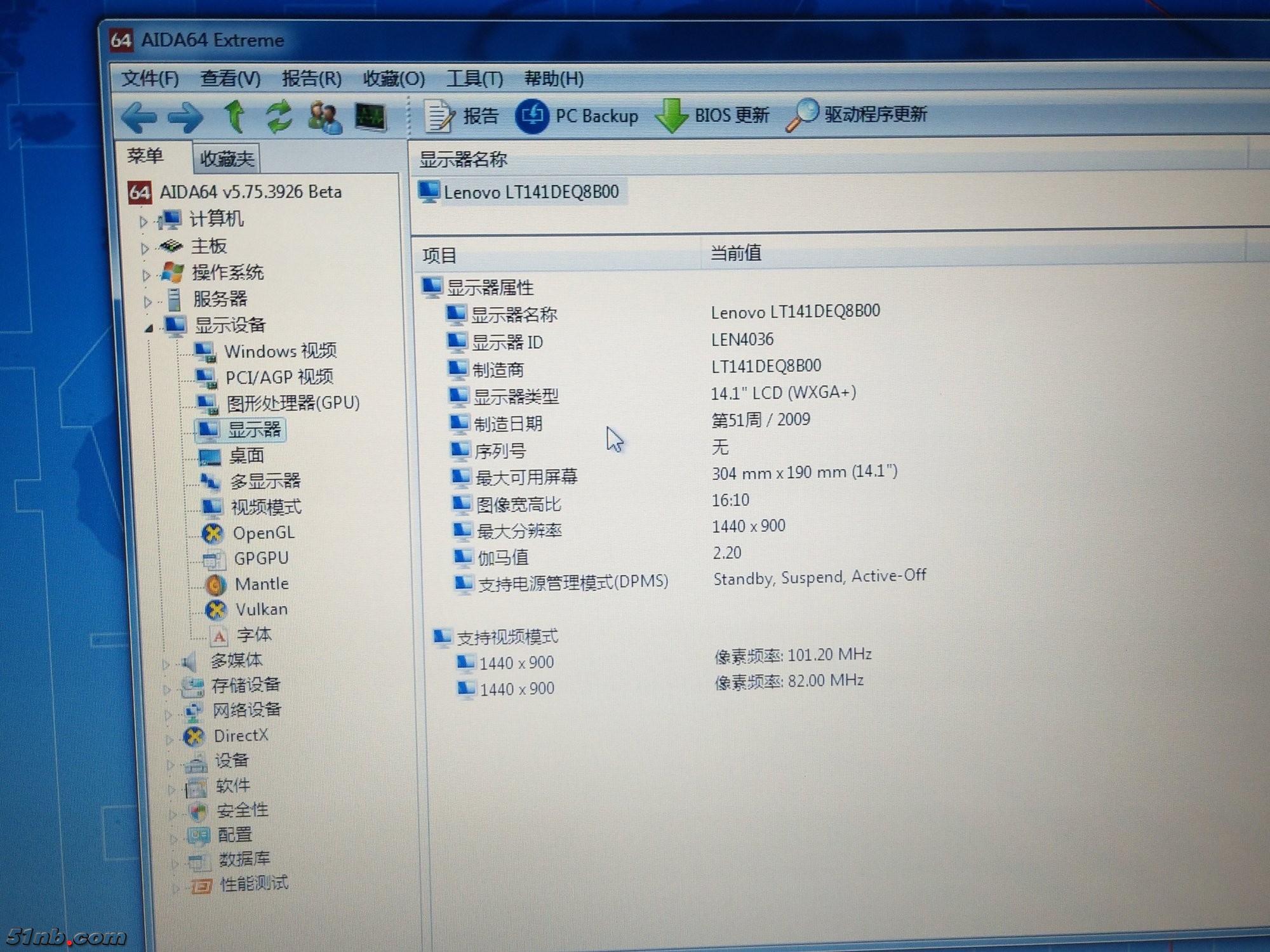Click the 当前值 column header
The width and height of the screenshot is (1270, 952).
coord(972,253)
